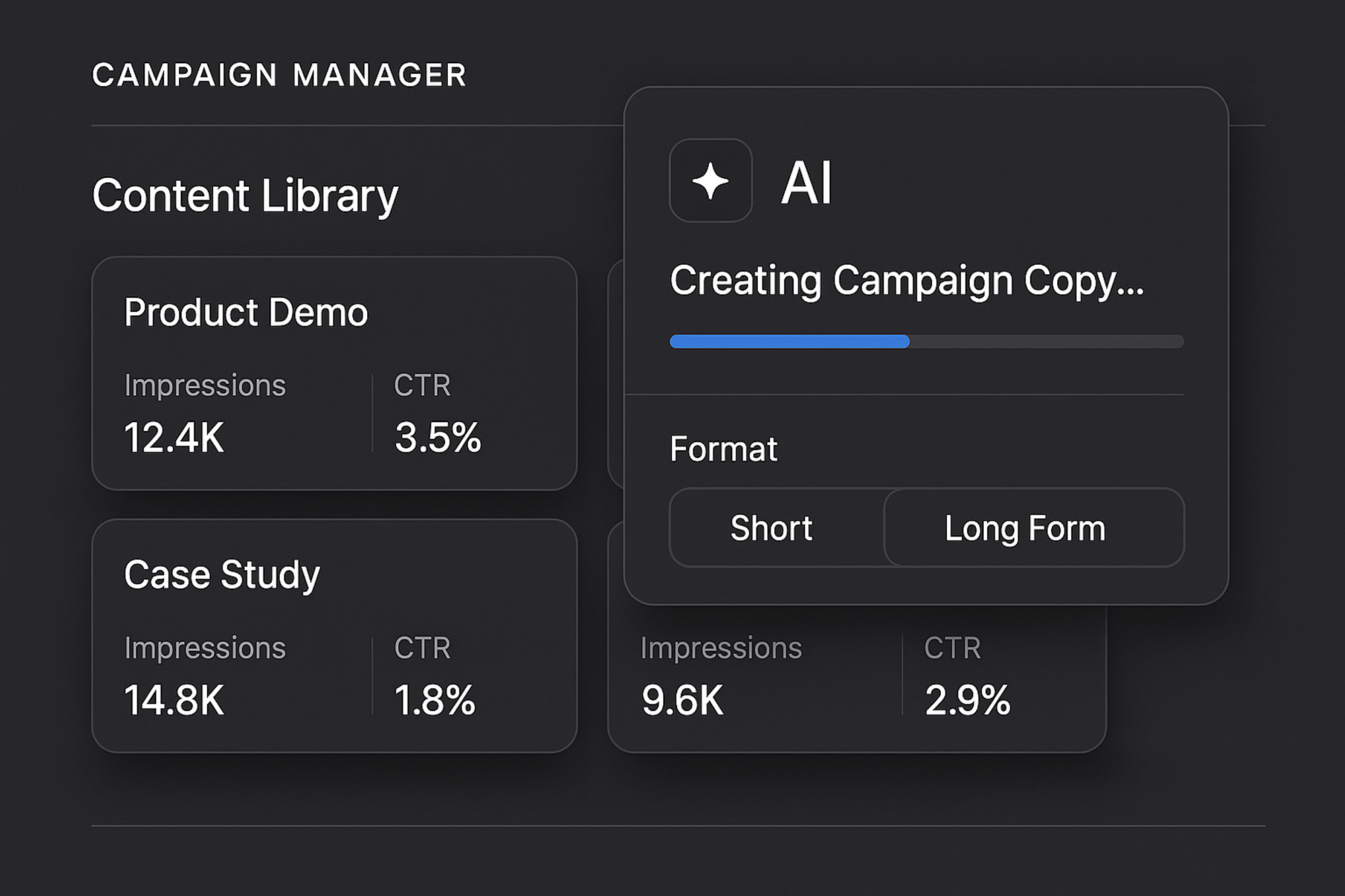Click the 9.6K impressions value

683,700
